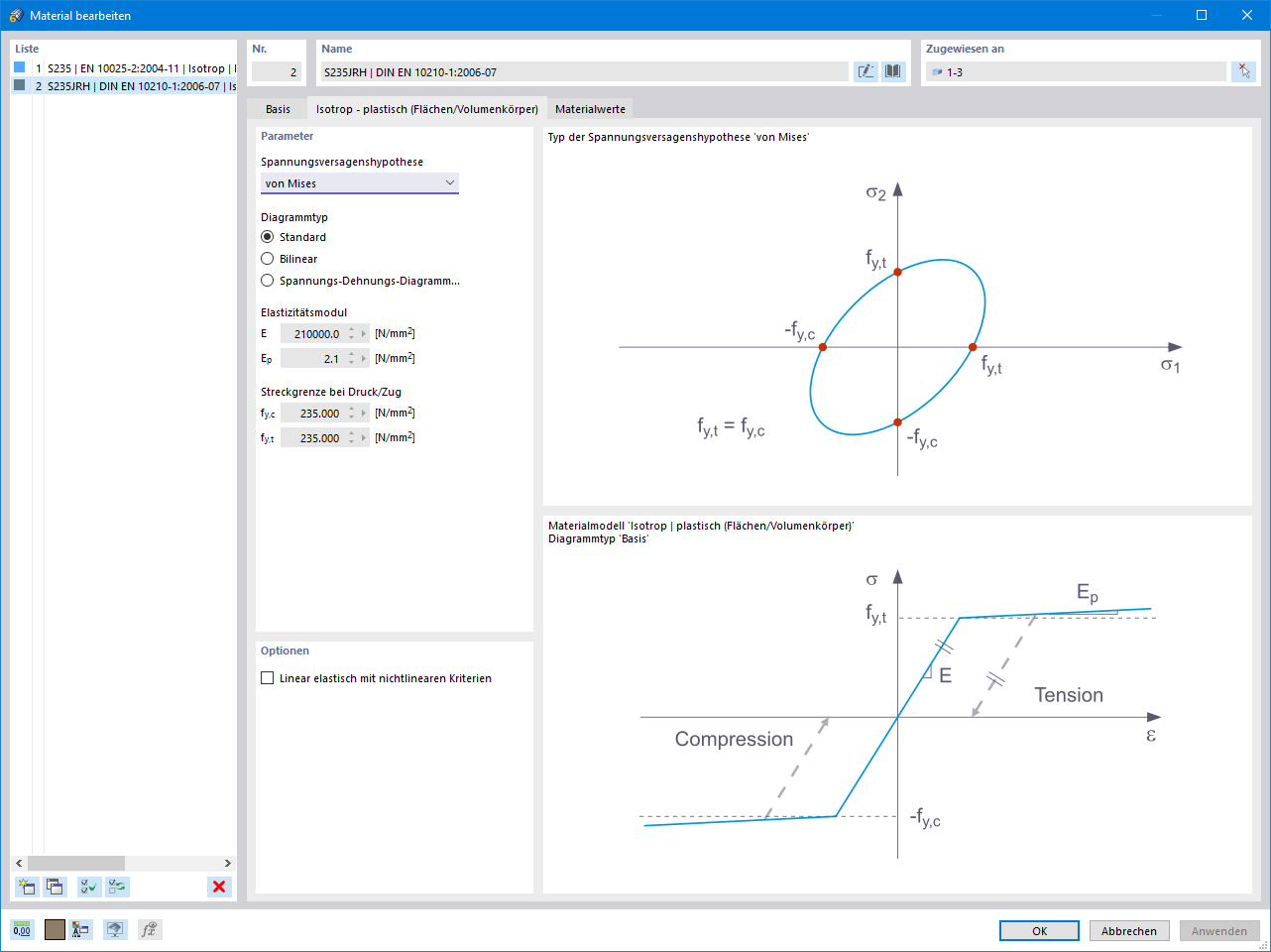Click the app icon in the title bar
Viewport: 1271px width, 952px height.
pyautogui.click(x=15, y=15)
